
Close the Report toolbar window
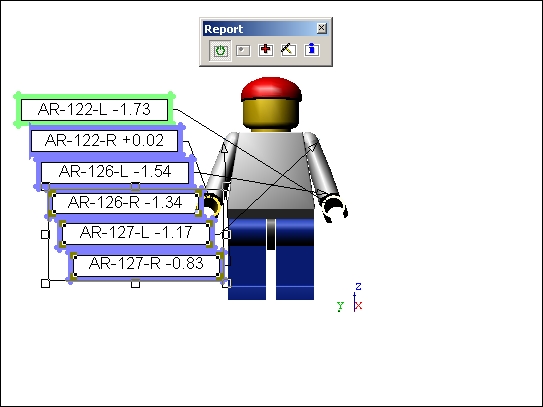tap(322, 28)
